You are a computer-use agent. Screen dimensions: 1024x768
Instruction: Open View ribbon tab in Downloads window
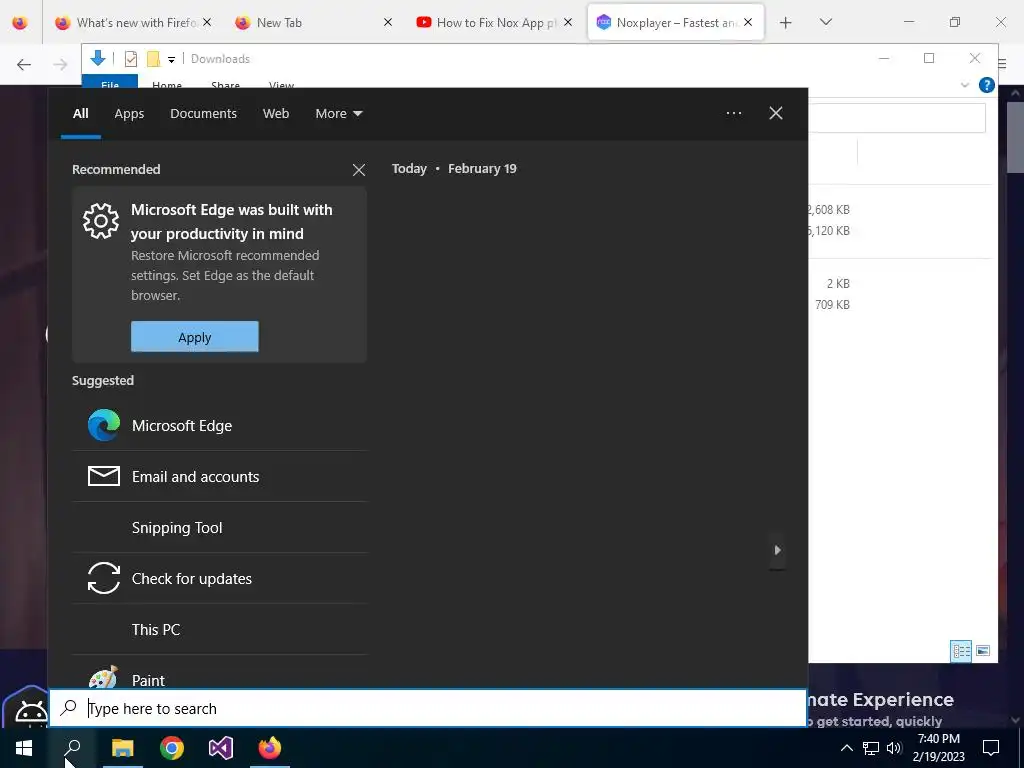[281, 84]
